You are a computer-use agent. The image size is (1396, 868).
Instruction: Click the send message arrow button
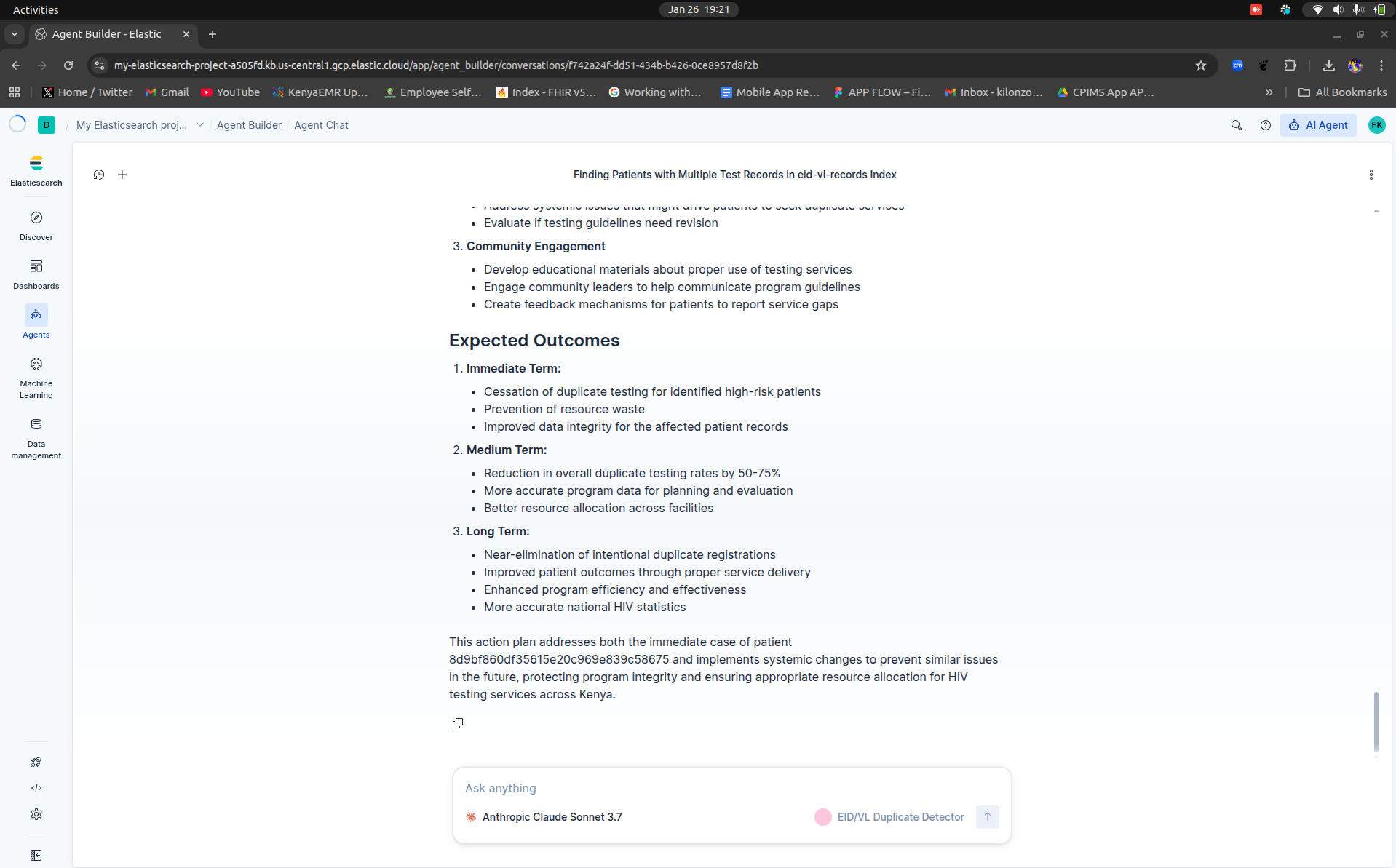tap(987, 817)
